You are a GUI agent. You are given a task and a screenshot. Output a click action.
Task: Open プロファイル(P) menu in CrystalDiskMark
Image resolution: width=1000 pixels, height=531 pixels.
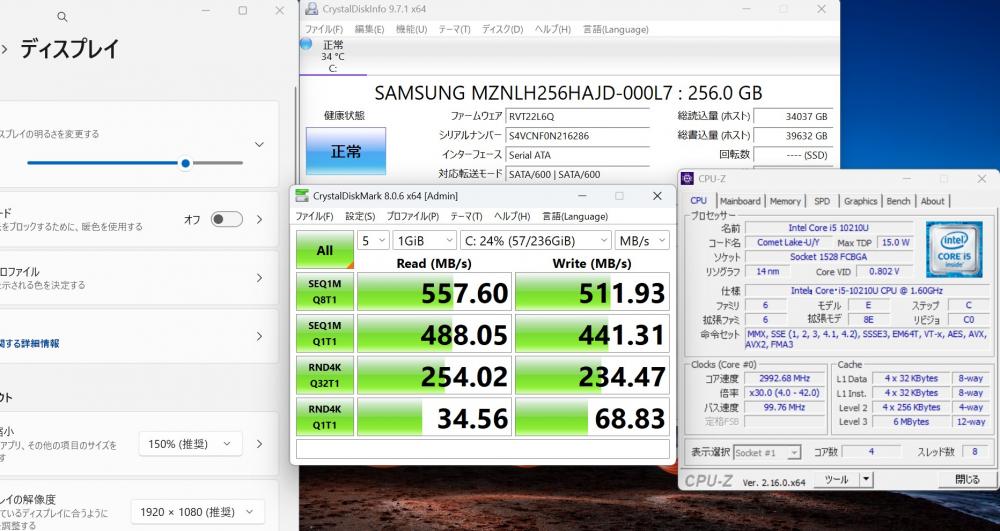pos(413,216)
